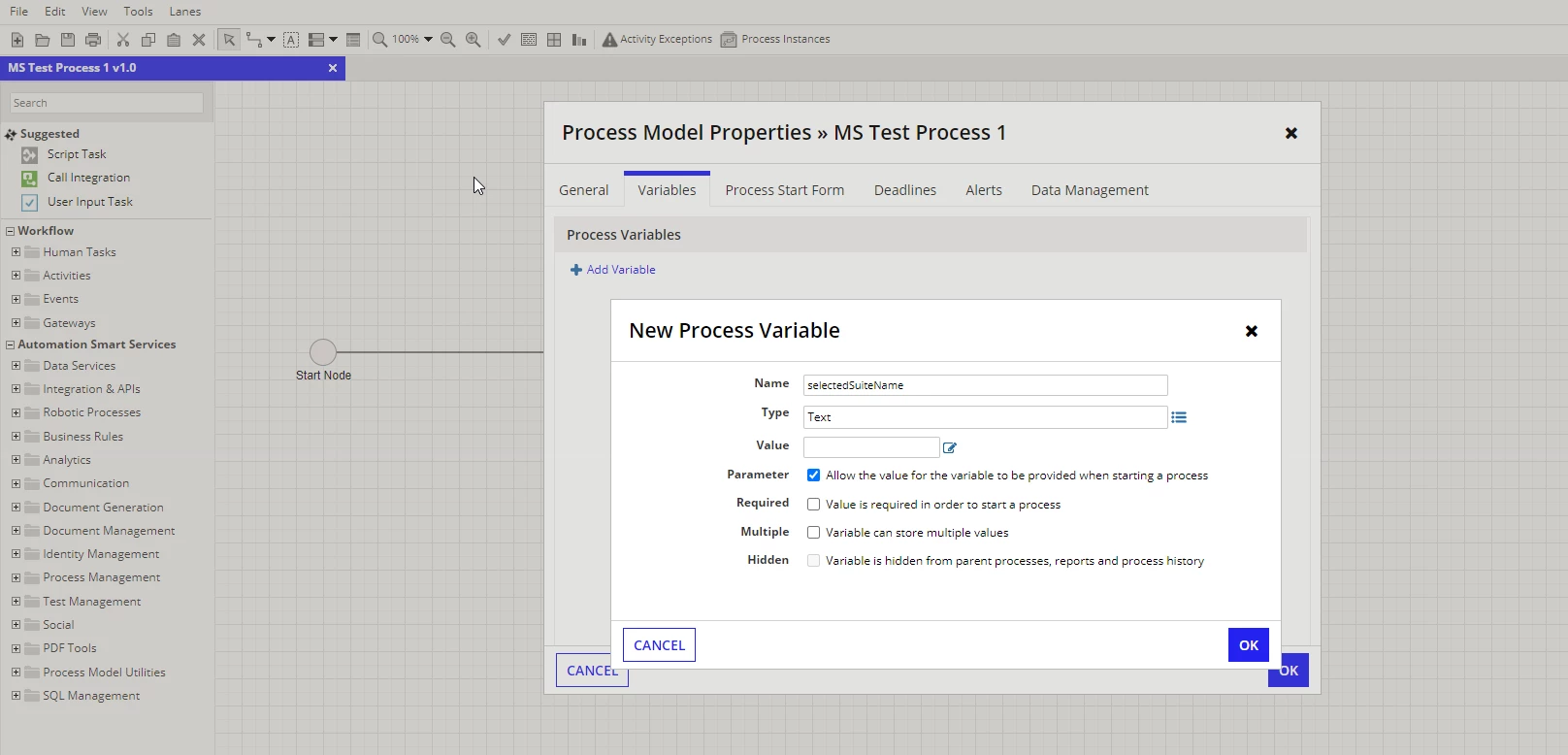Click the magnifying glass zoom icon
1568x755 pixels.
click(380, 40)
